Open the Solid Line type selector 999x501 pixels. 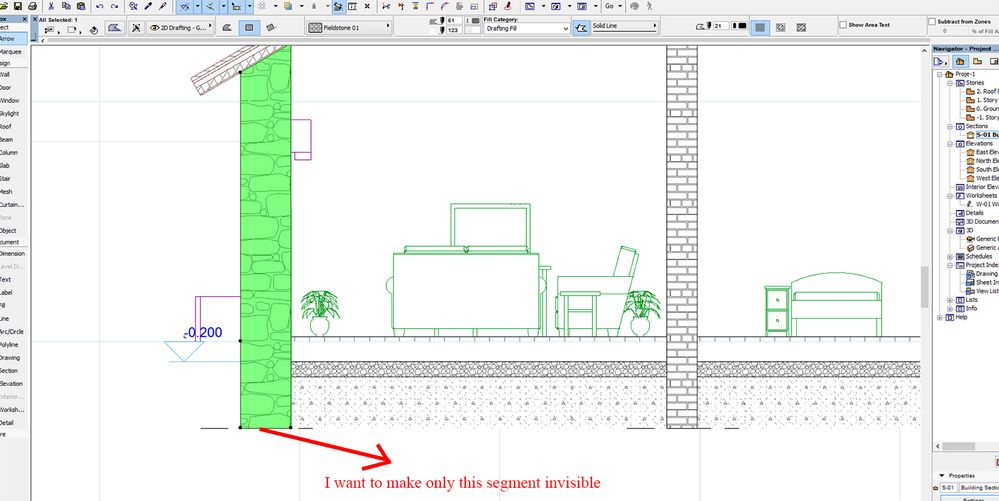click(x=624, y=26)
